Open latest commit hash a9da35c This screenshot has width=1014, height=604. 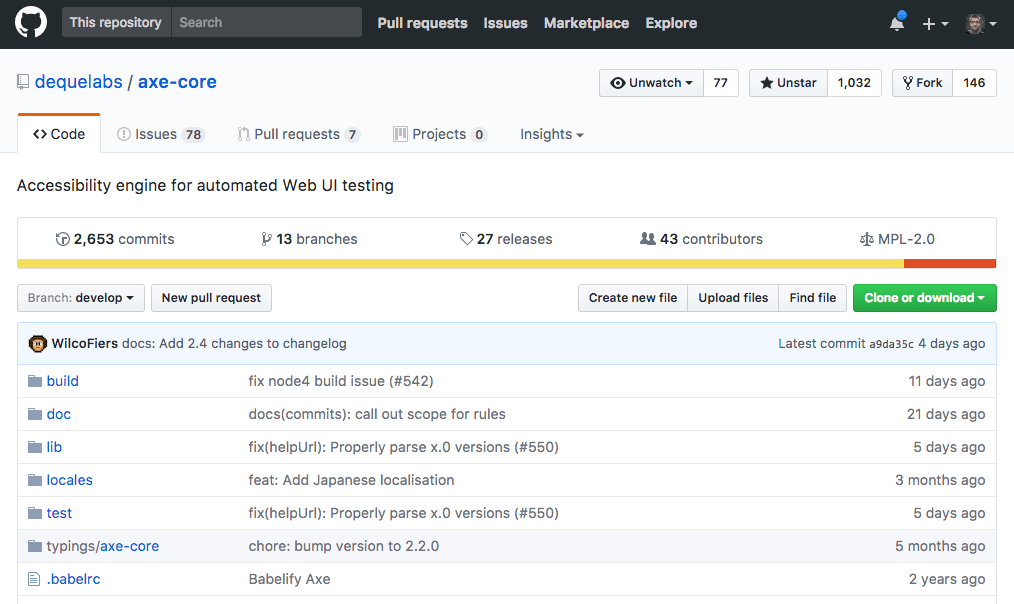tap(891, 344)
